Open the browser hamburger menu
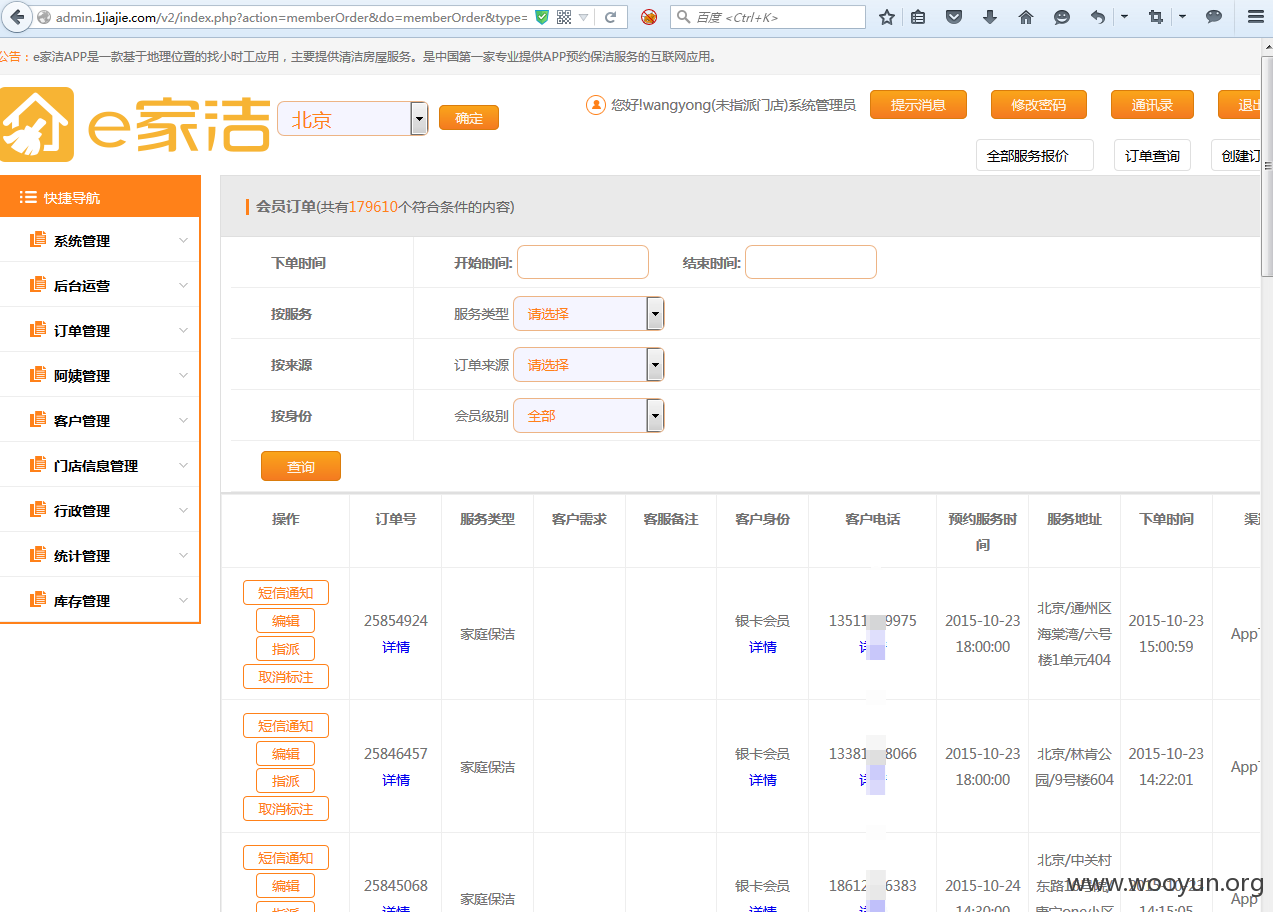The width and height of the screenshot is (1273, 912). coord(1256,17)
